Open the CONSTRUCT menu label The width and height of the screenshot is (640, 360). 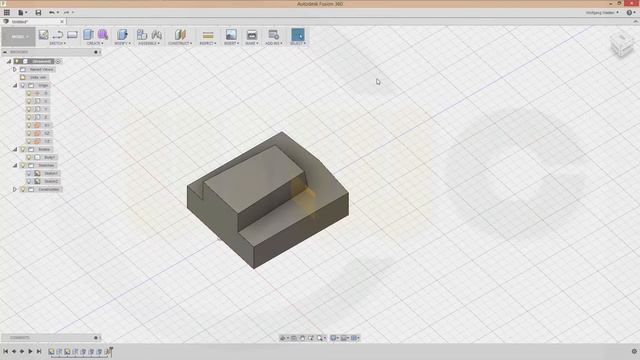(x=180, y=43)
